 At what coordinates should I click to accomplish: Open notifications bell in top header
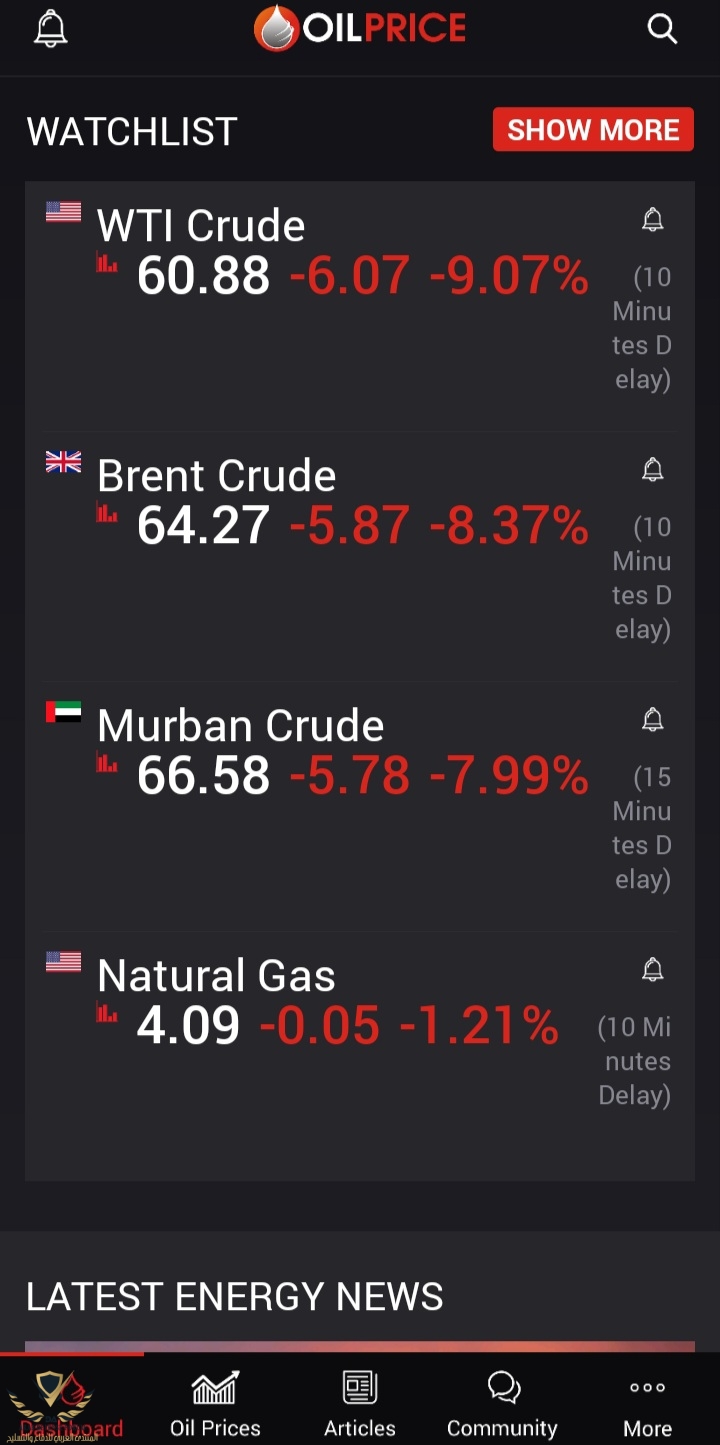pos(50,29)
